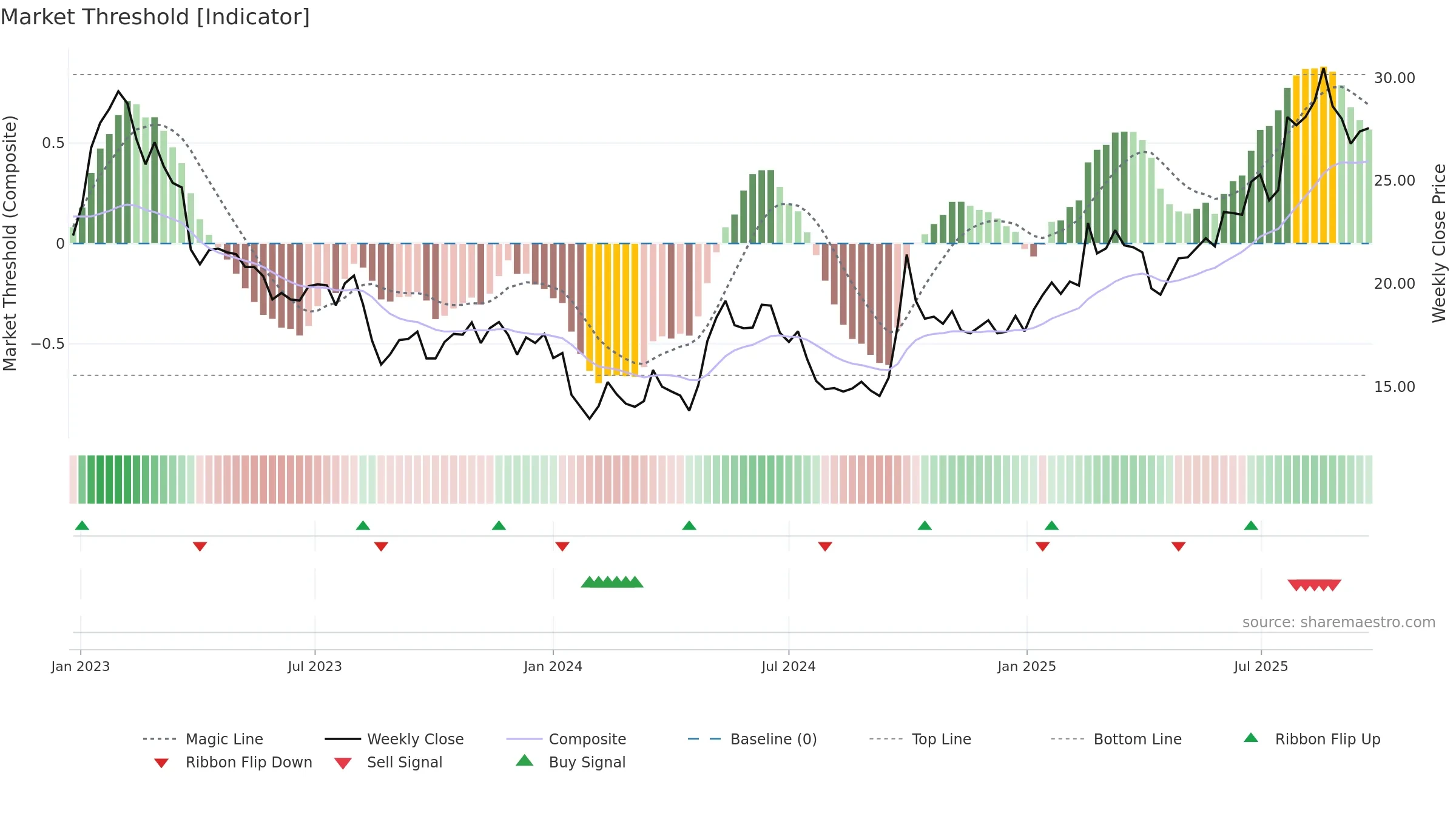Click the source: sharemaestro.com text
The image size is (1456, 819).
coord(1339,622)
